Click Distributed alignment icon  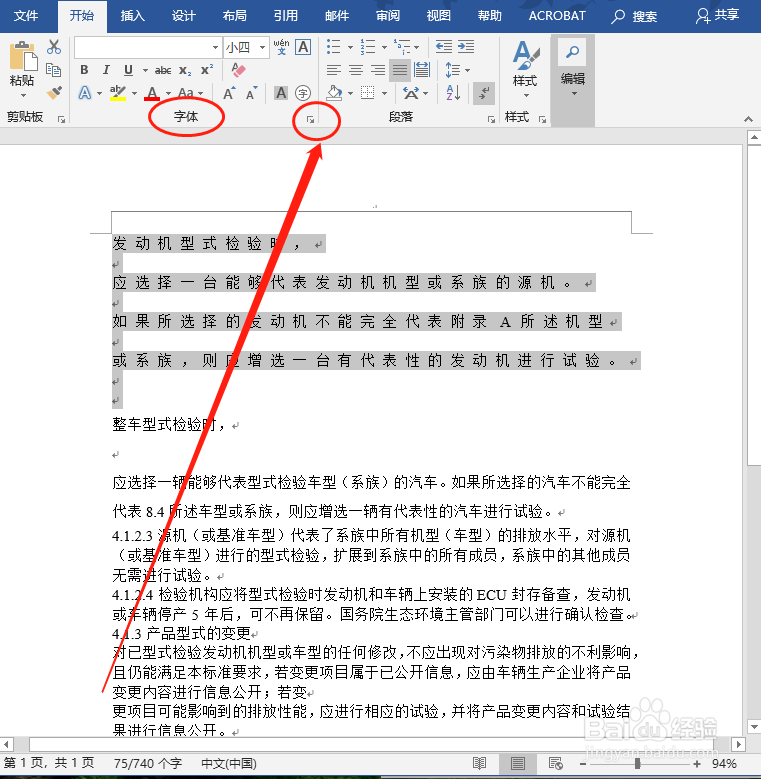[422, 70]
